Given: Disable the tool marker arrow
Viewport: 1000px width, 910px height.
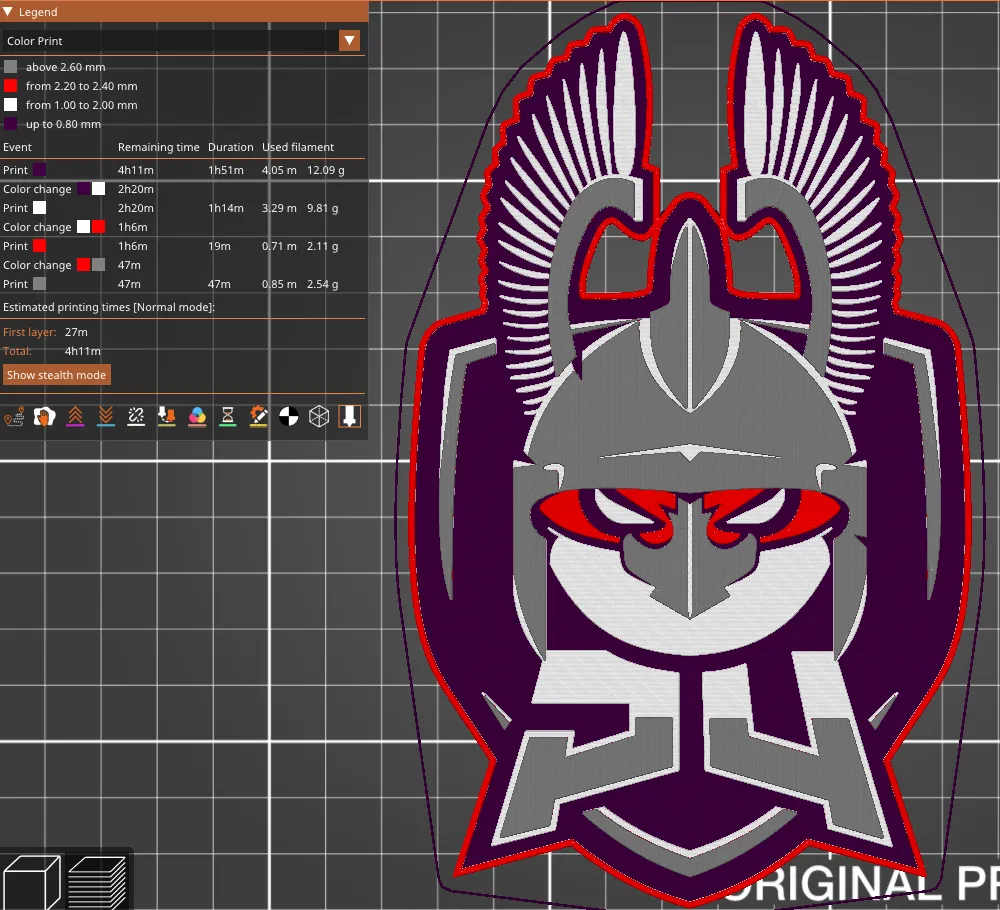Looking at the screenshot, I should (x=349, y=416).
